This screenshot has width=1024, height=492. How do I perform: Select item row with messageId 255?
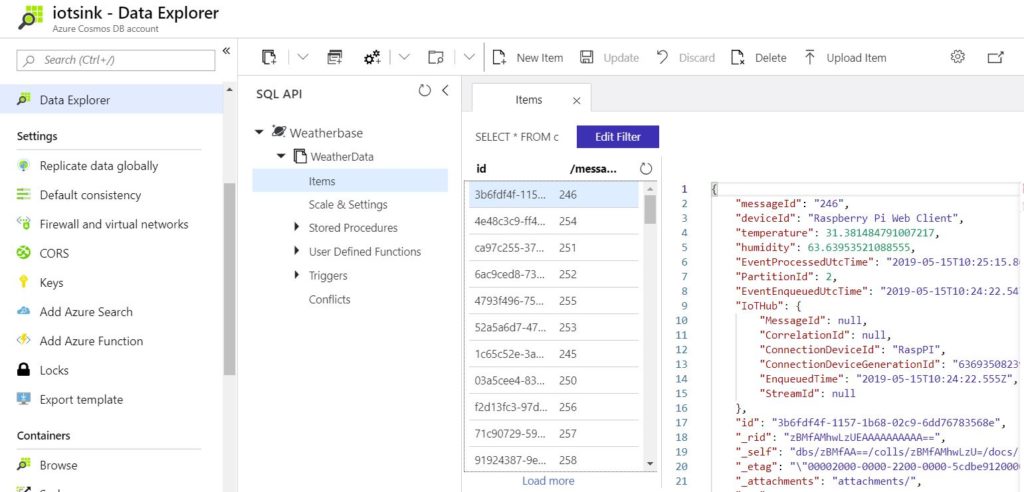click(554, 301)
